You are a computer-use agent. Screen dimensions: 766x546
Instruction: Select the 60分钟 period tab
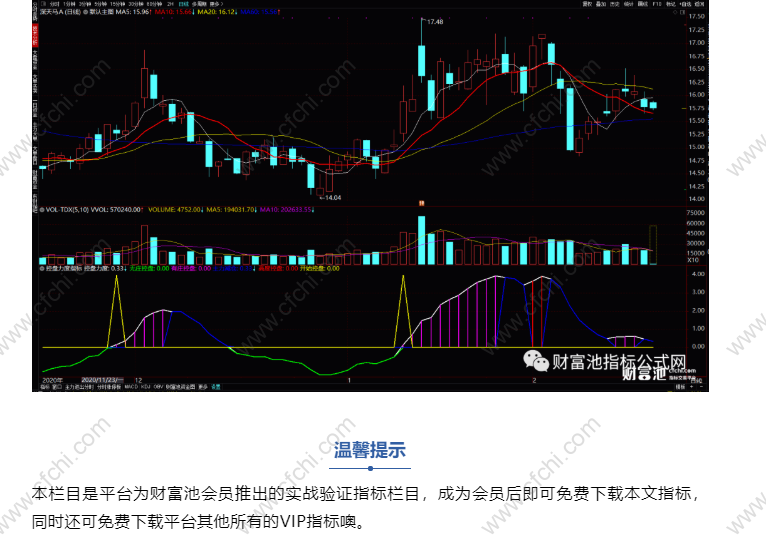(x=154, y=4)
